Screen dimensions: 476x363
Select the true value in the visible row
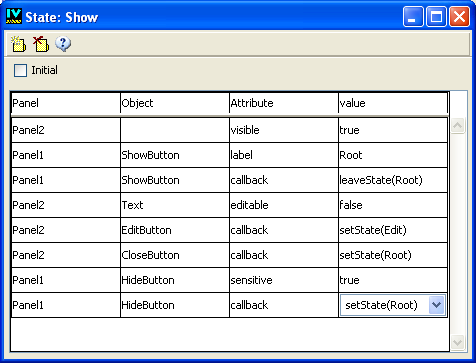pos(393,130)
